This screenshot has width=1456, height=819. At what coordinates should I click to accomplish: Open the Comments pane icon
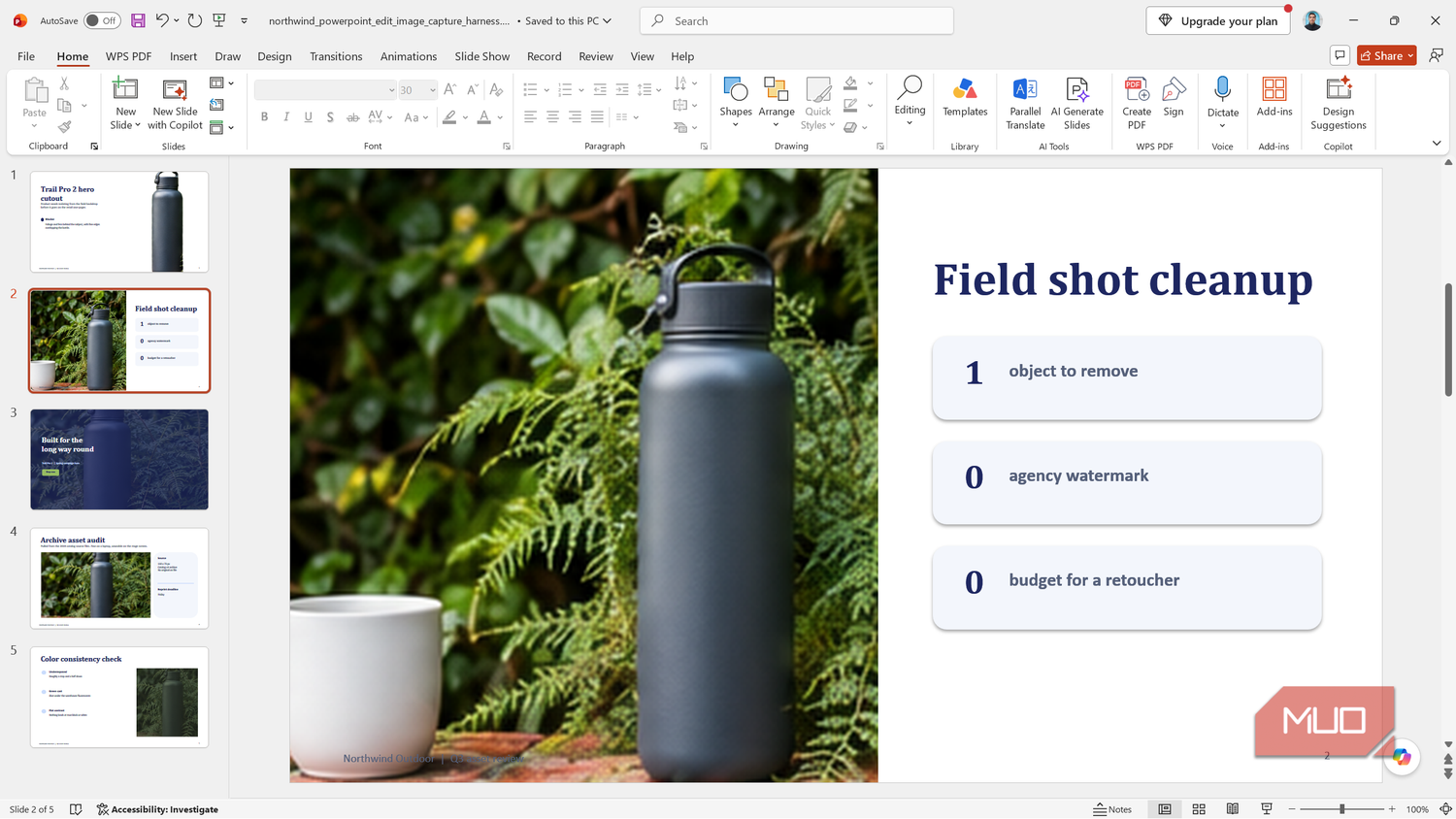(x=1340, y=55)
